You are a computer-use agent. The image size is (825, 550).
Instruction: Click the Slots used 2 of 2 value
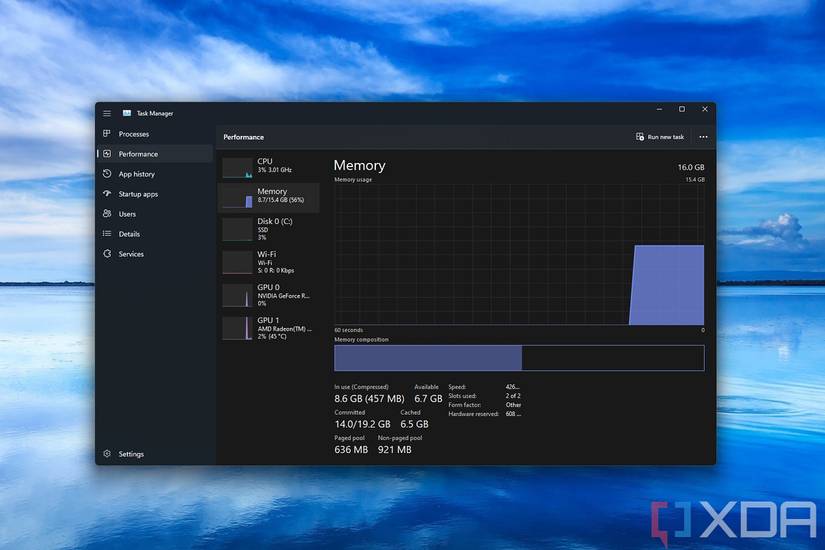pos(513,396)
